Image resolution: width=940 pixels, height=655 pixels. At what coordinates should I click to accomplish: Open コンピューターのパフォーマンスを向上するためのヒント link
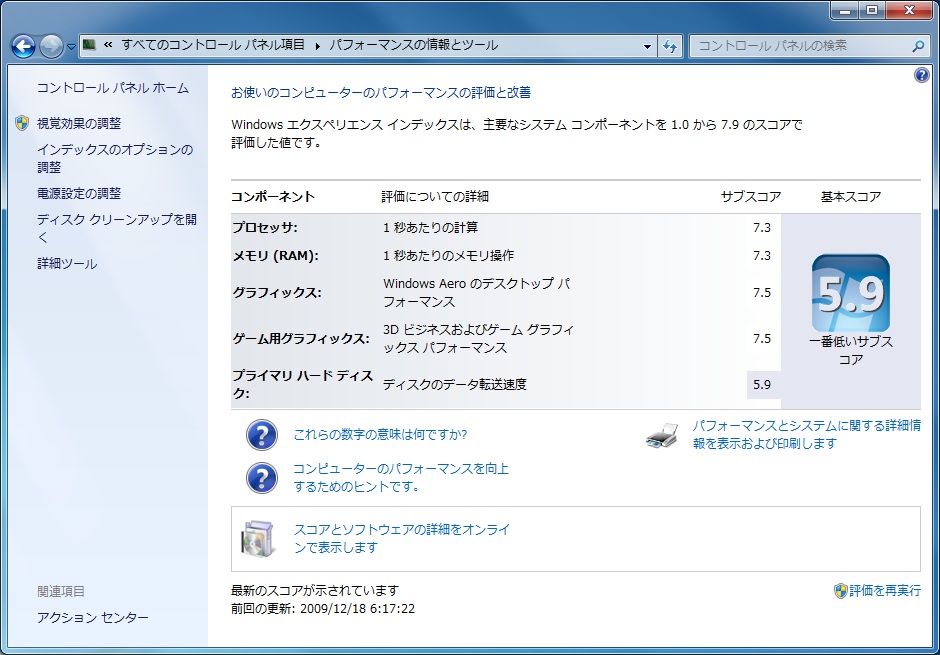[x=400, y=478]
